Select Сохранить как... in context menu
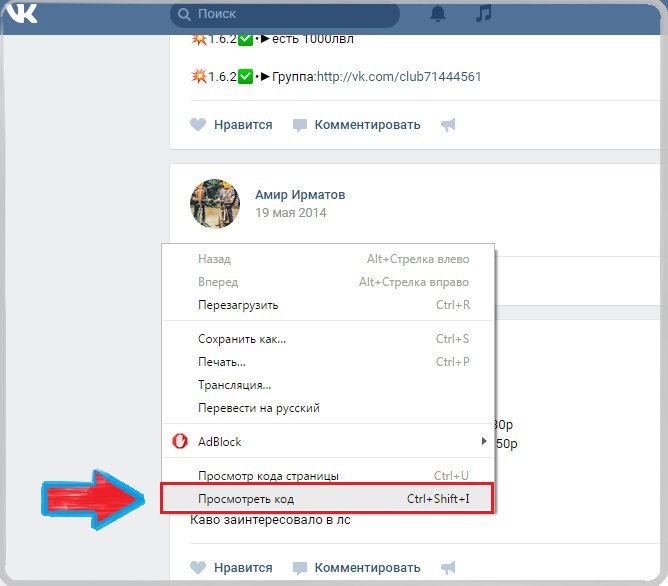 (x=328, y=339)
